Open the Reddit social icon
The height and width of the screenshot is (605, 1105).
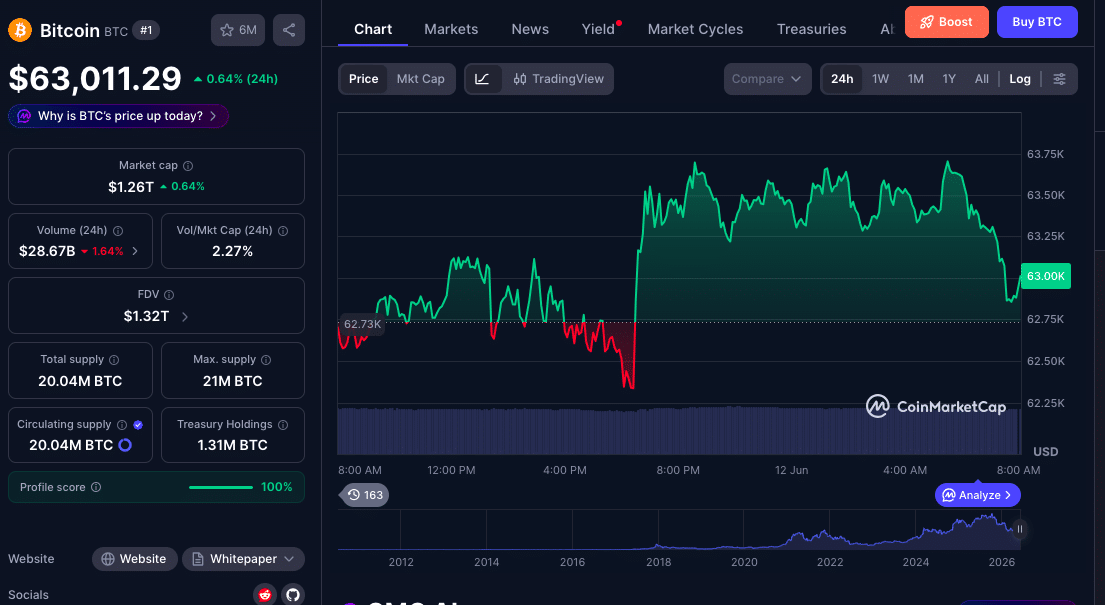point(265,594)
